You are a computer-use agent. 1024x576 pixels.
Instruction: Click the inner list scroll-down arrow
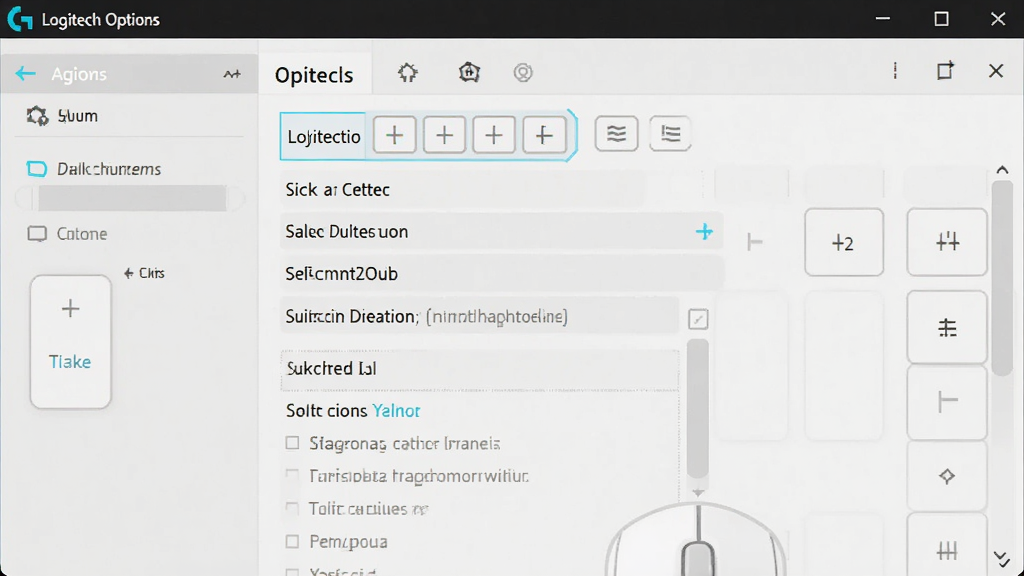[x=698, y=492]
